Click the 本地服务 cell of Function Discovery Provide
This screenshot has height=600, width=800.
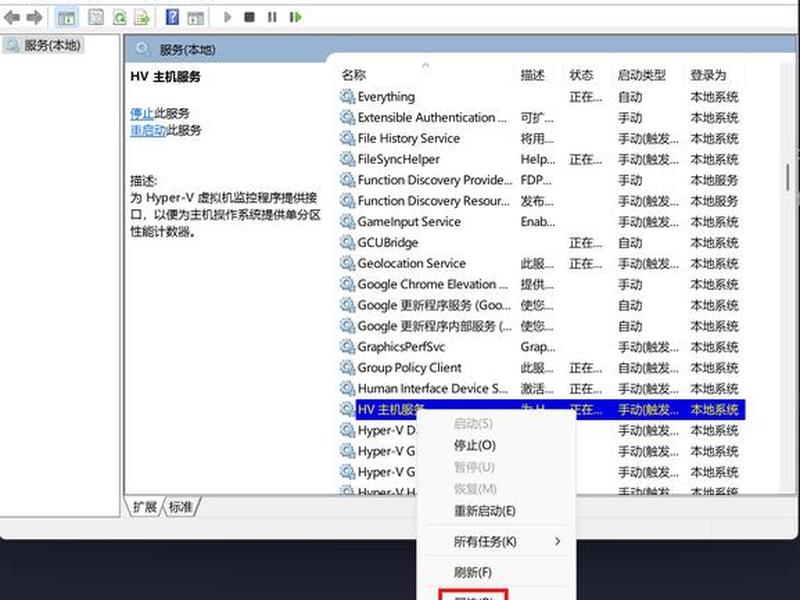[x=714, y=180]
